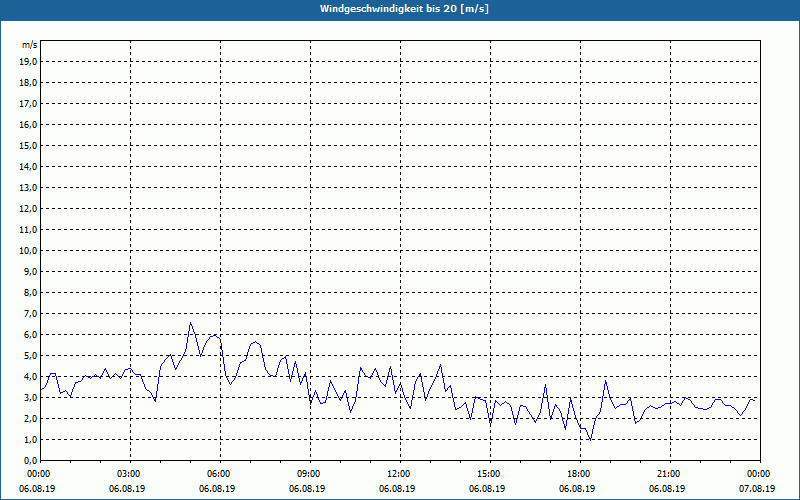This screenshot has width=800, height=500.
Task: Click the '09:00' time label
Action: (x=309, y=474)
